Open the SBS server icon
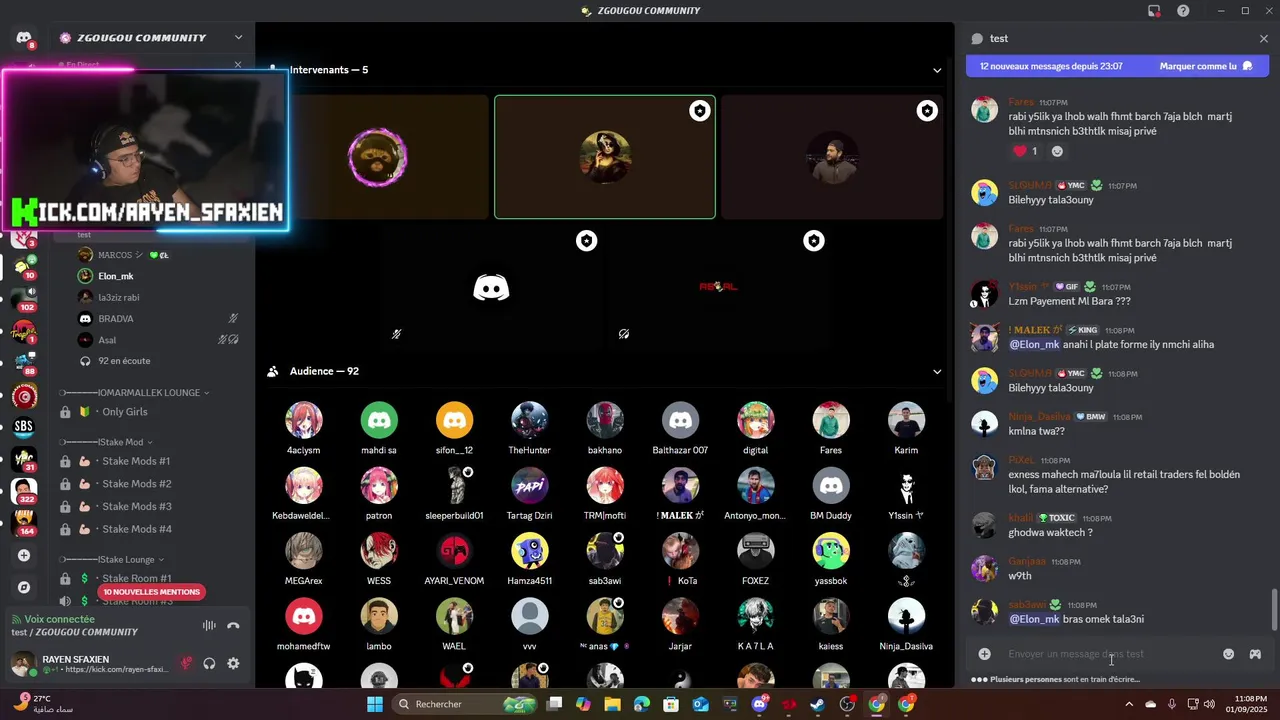The width and height of the screenshot is (1280, 720). click(x=24, y=426)
